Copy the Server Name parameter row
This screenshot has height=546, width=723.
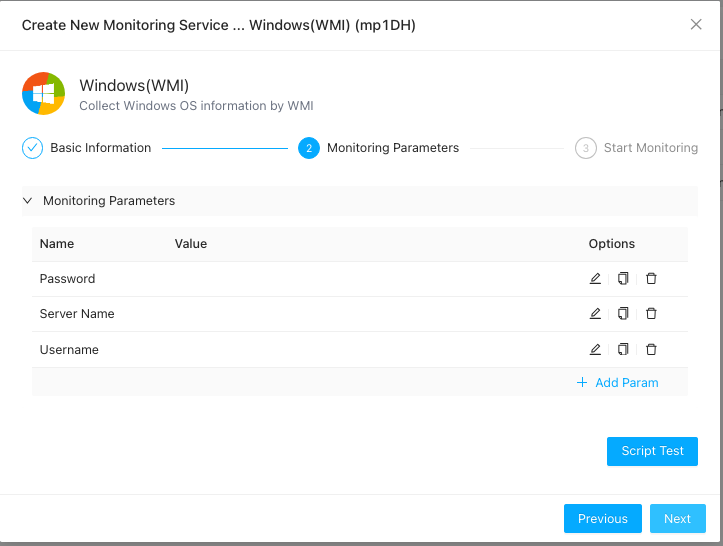[x=623, y=314]
